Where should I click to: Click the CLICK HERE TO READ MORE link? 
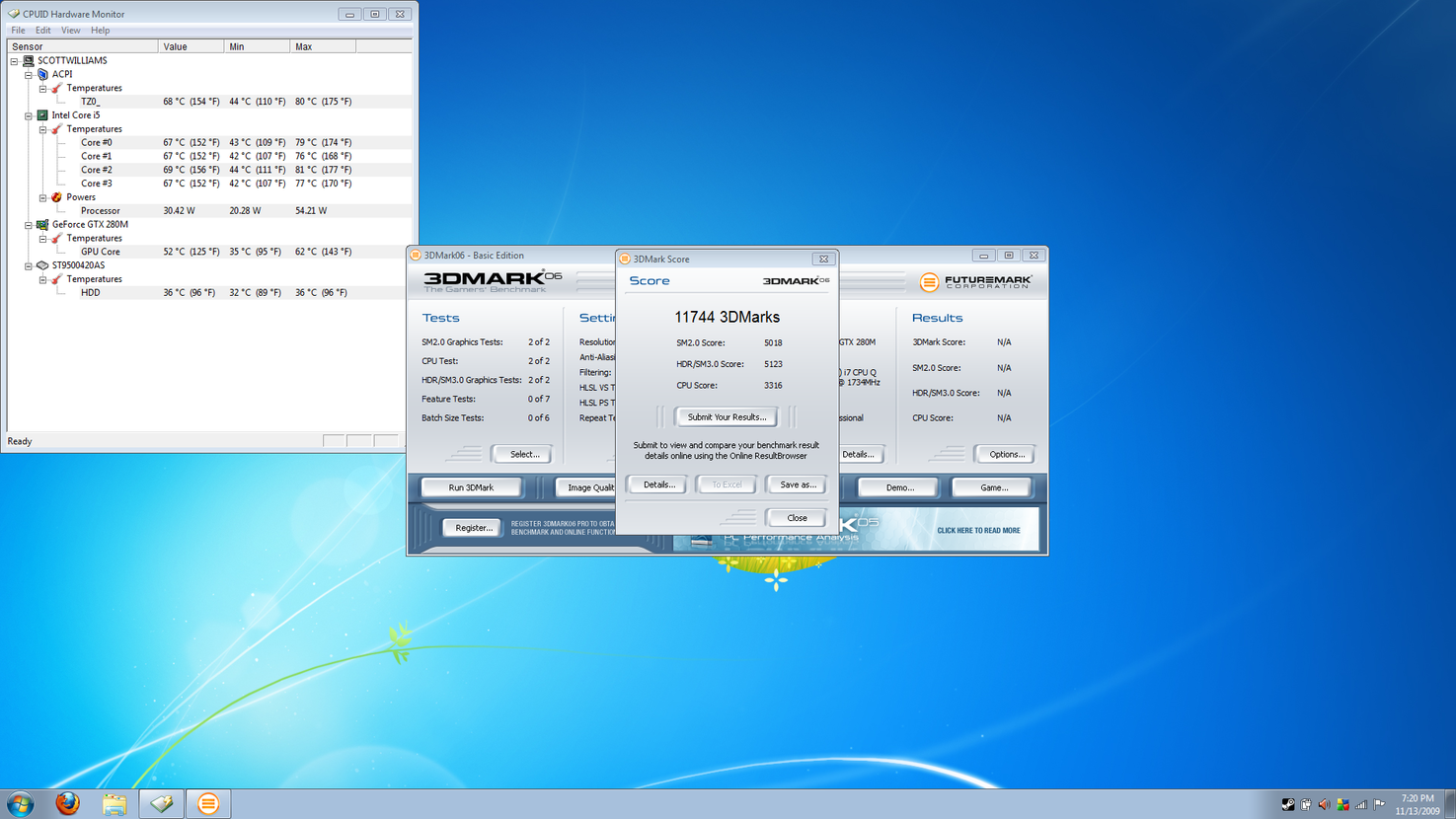click(x=978, y=531)
